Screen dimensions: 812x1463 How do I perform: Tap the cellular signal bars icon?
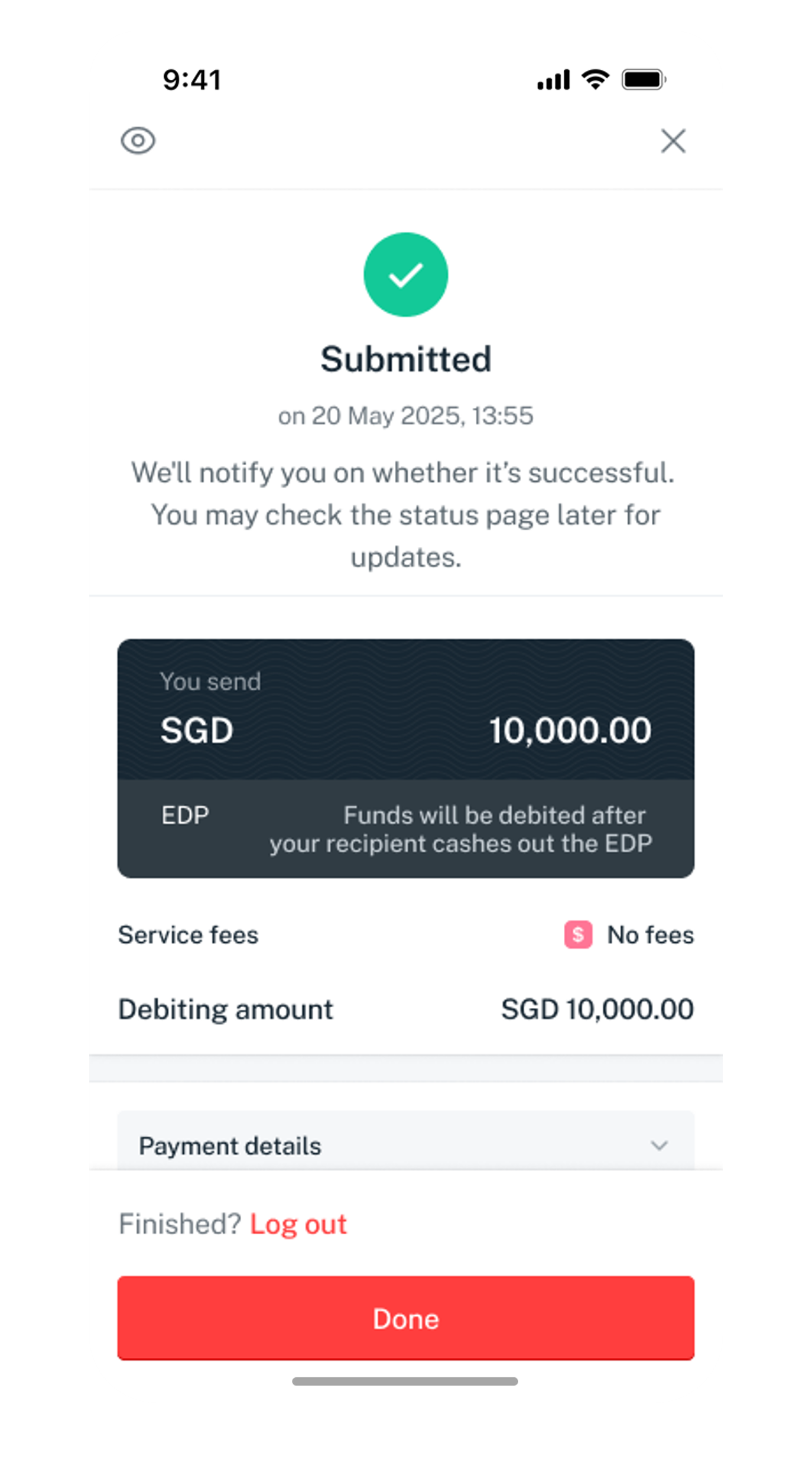tap(553, 80)
